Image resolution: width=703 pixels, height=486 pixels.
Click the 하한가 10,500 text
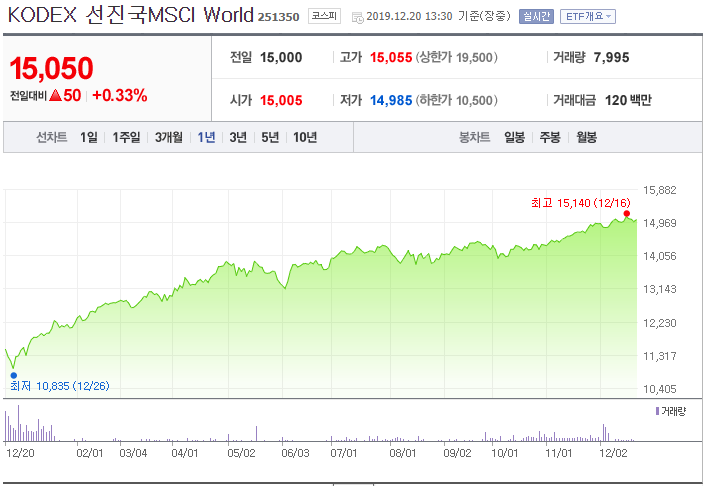(457, 100)
